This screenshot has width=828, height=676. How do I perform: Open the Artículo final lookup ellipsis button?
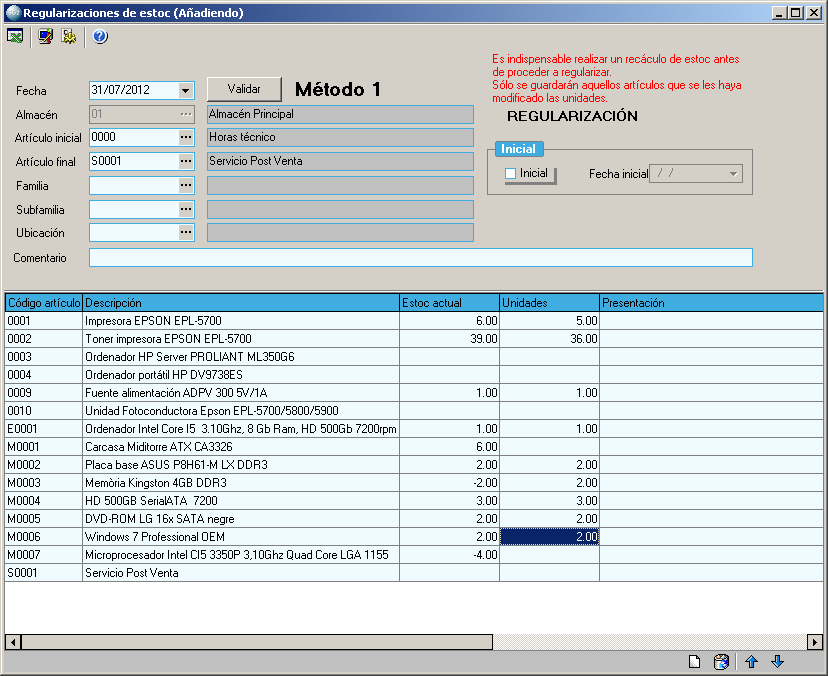click(186, 161)
